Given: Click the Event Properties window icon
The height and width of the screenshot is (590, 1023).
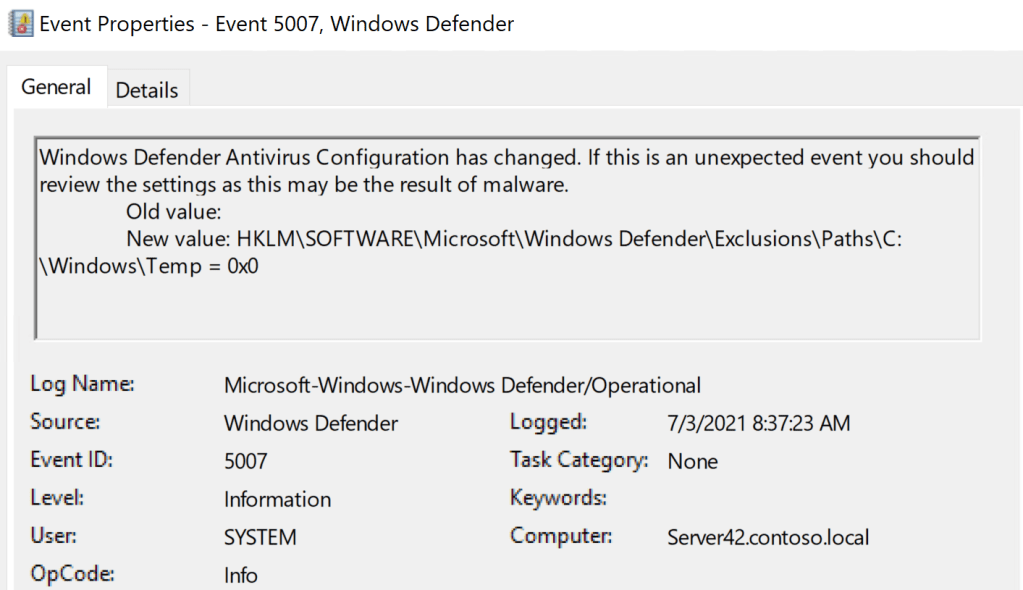Looking at the screenshot, I should point(19,24).
